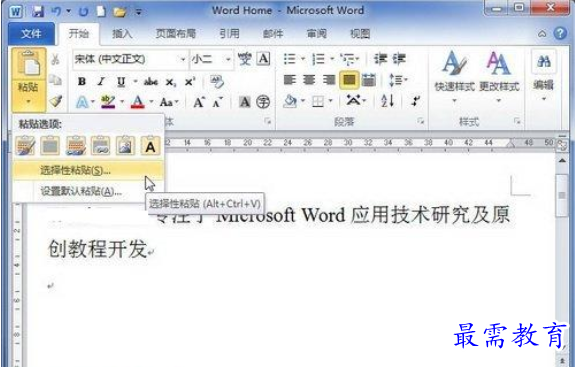Toggle strikethrough abc formatting

151,81
